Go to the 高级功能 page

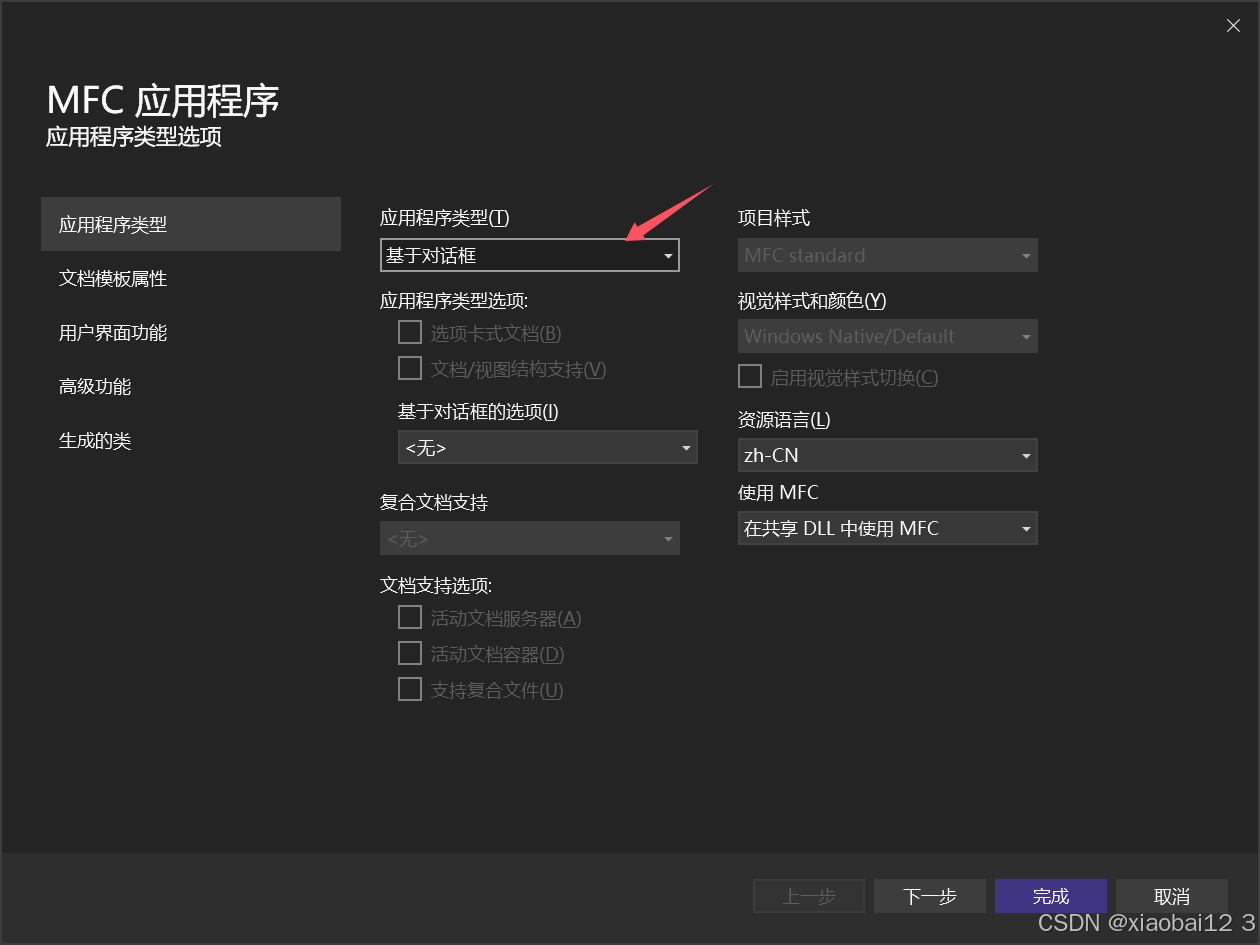[x=191, y=386]
